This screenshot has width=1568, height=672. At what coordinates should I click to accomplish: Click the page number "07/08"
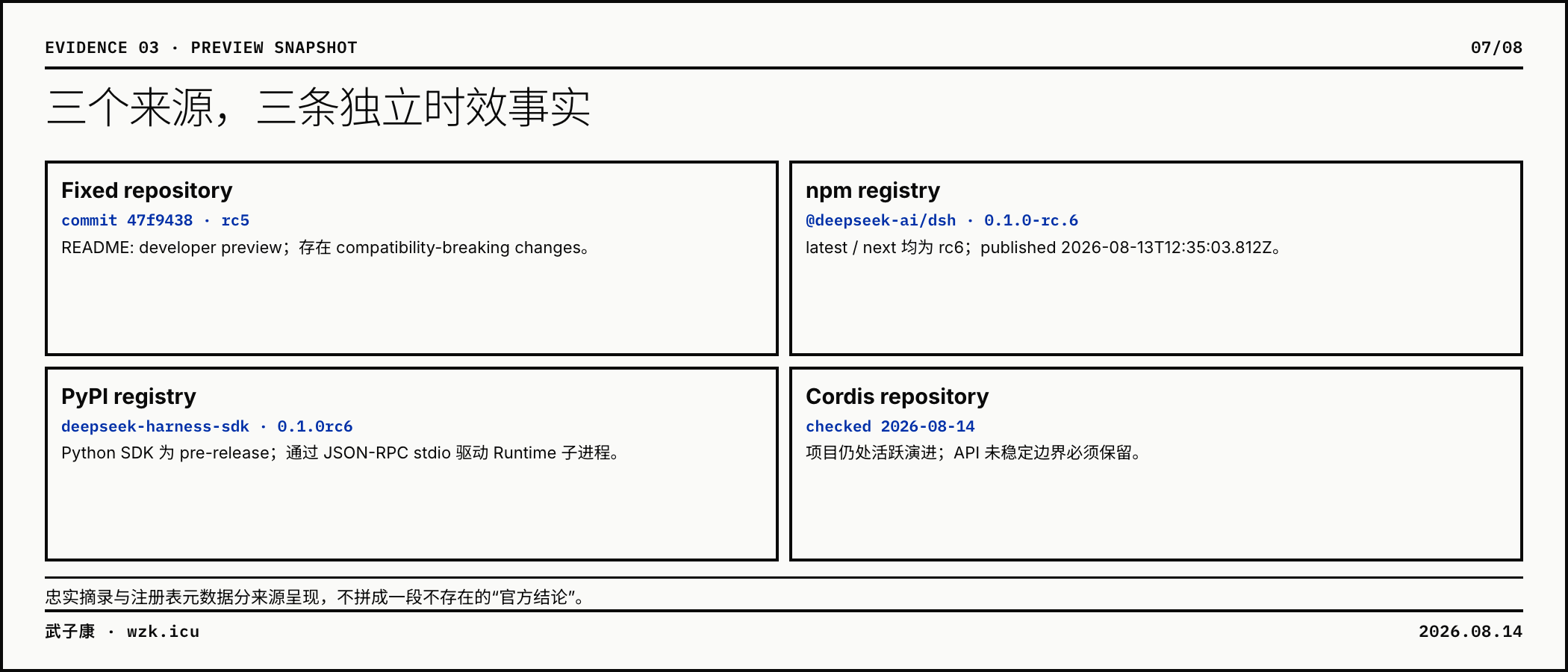[x=1496, y=48]
